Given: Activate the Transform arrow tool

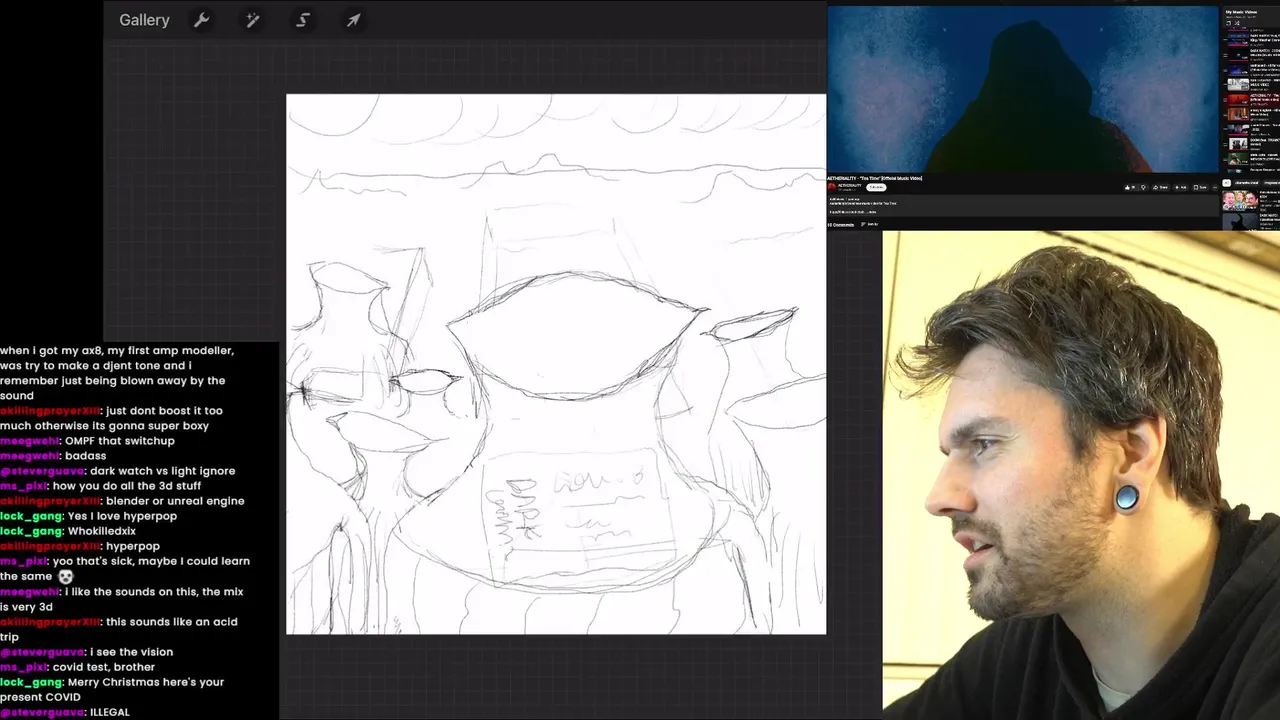Looking at the screenshot, I should coord(353,20).
